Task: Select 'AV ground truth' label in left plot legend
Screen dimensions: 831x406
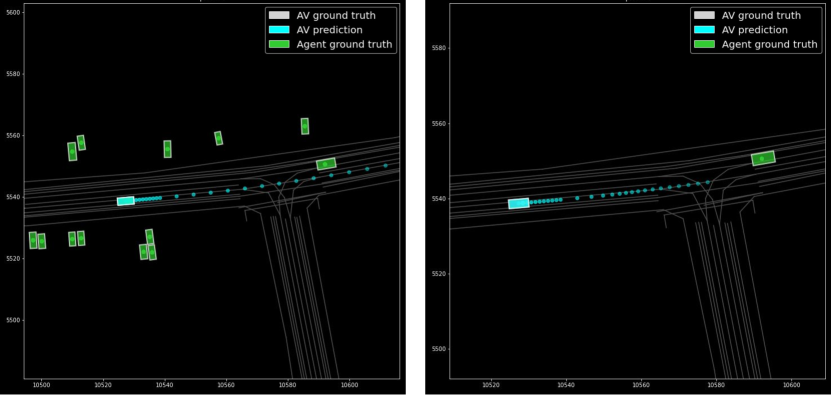Action: tap(336, 15)
